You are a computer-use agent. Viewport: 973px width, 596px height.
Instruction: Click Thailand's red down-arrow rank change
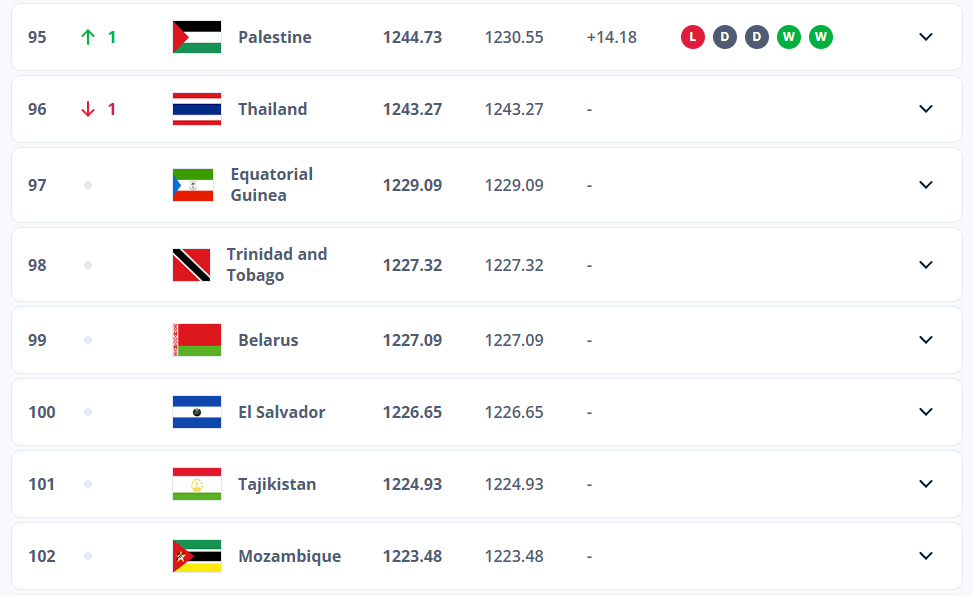[x=88, y=109]
